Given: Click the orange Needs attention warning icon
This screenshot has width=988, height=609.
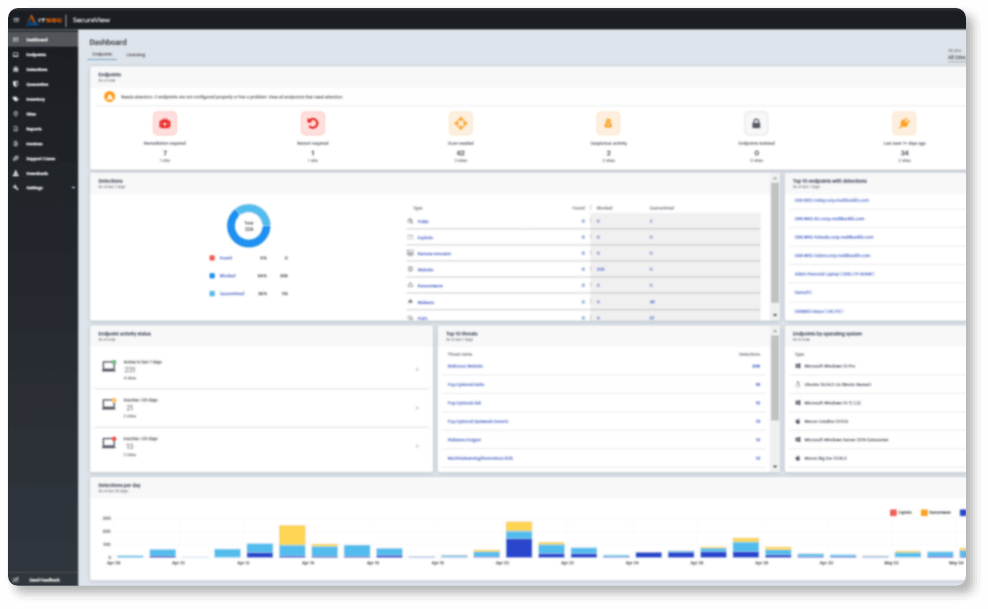Looking at the screenshot, I should 110,97.
